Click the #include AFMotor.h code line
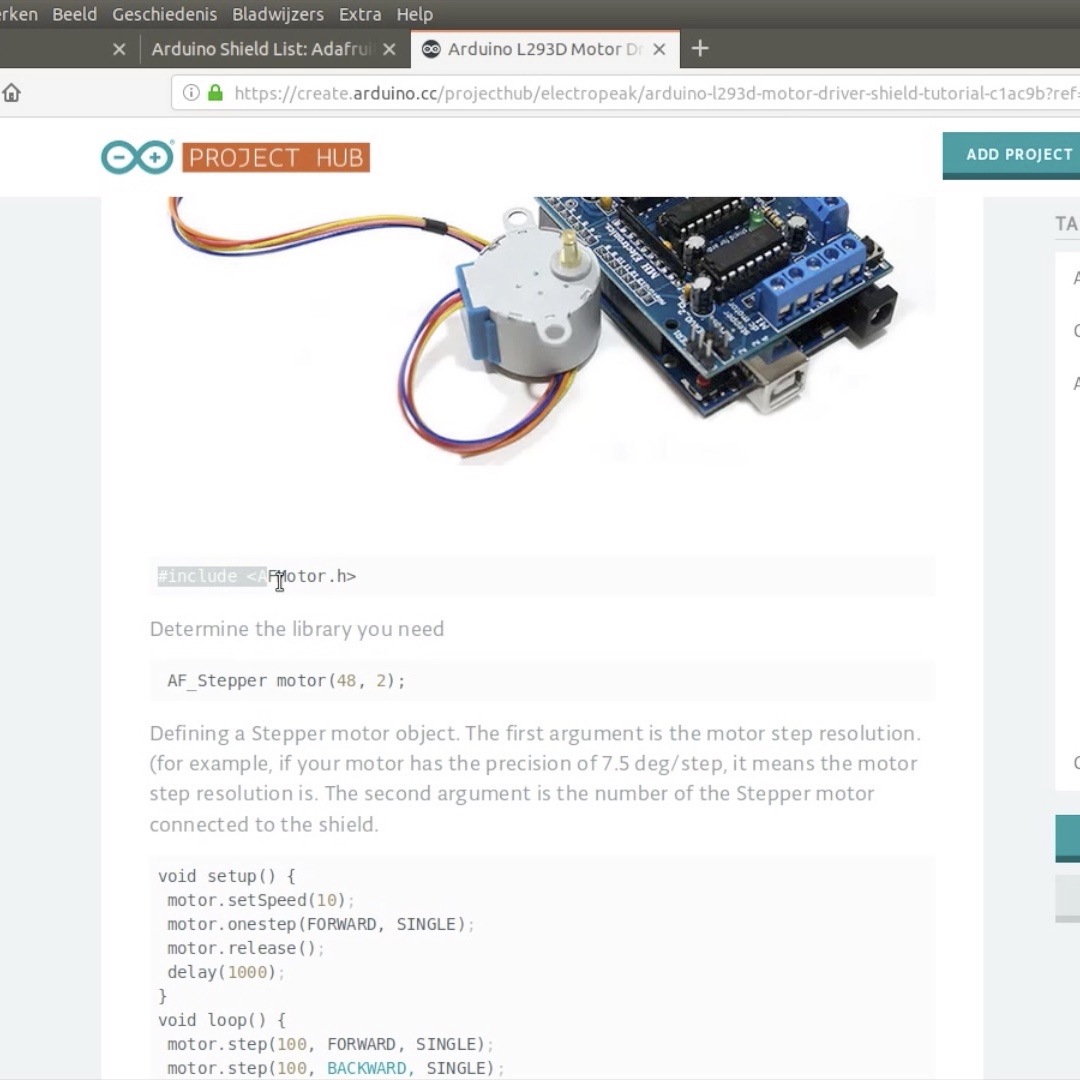1080x1080 pixels. tap(257, 576)
